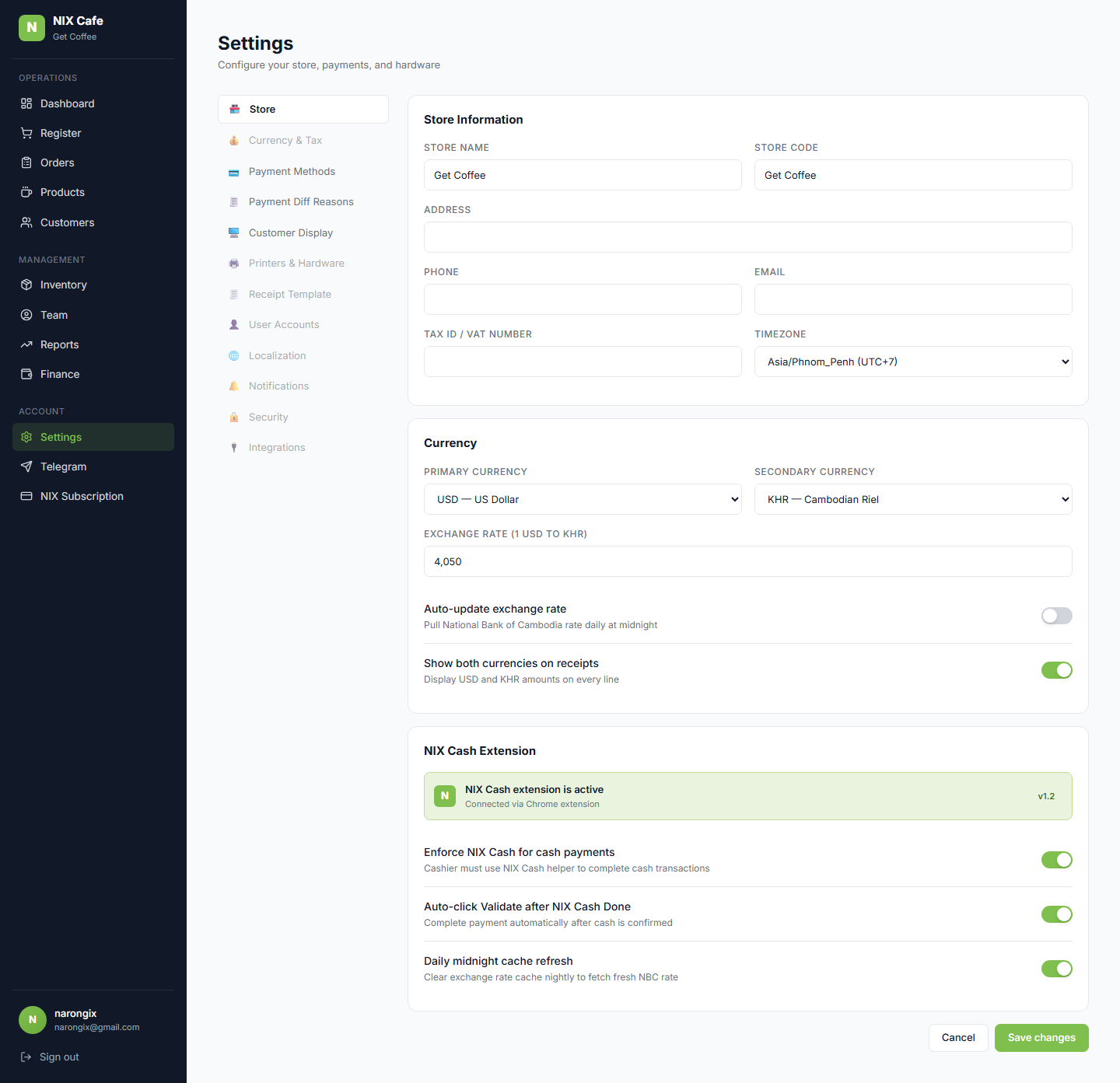Click the Exchange Rate input field
1120x1083 pixels.
coord(747,561)
